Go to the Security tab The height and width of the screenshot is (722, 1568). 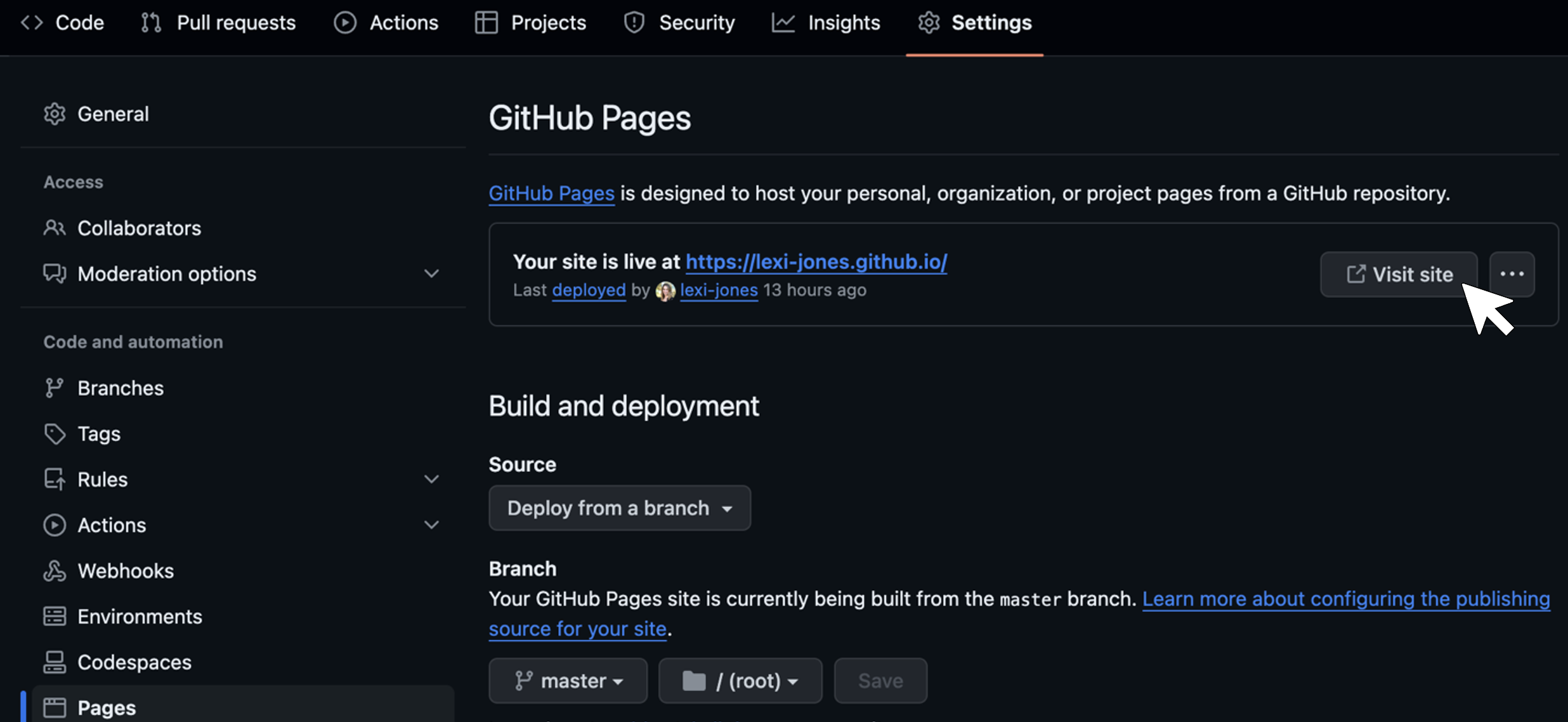coord(679,23)
